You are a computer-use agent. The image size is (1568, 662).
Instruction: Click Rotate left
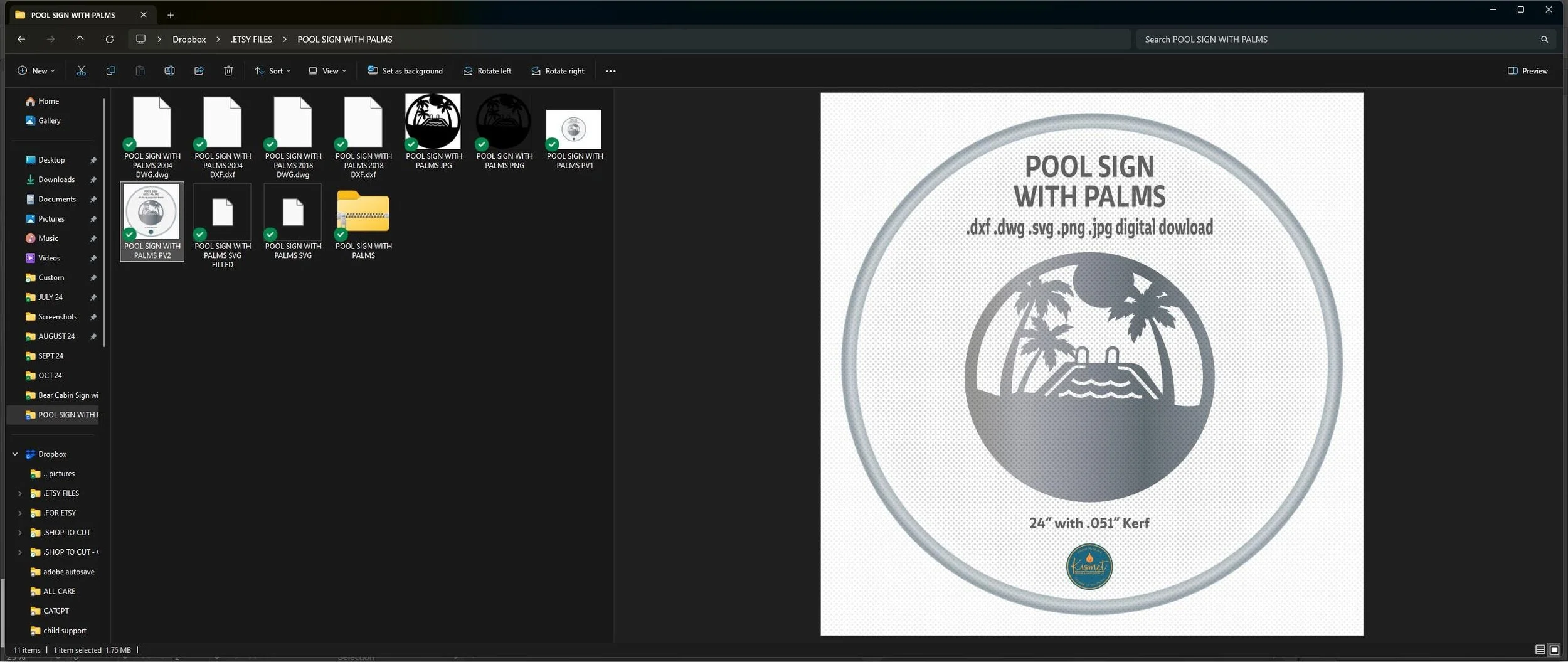click(x=487, y=71)
